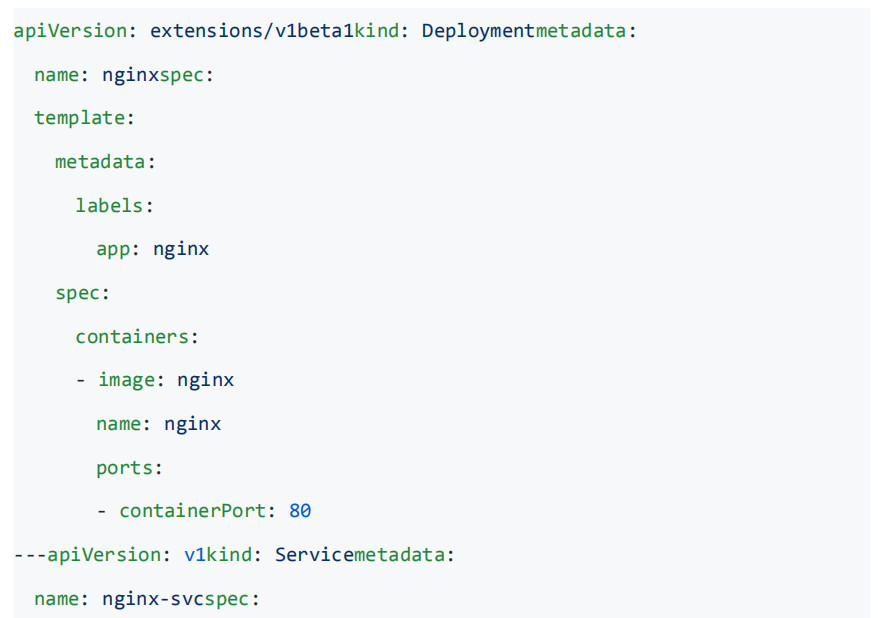Click the apiVersion key on first line
Screen dimensions: 878x618
70,30
